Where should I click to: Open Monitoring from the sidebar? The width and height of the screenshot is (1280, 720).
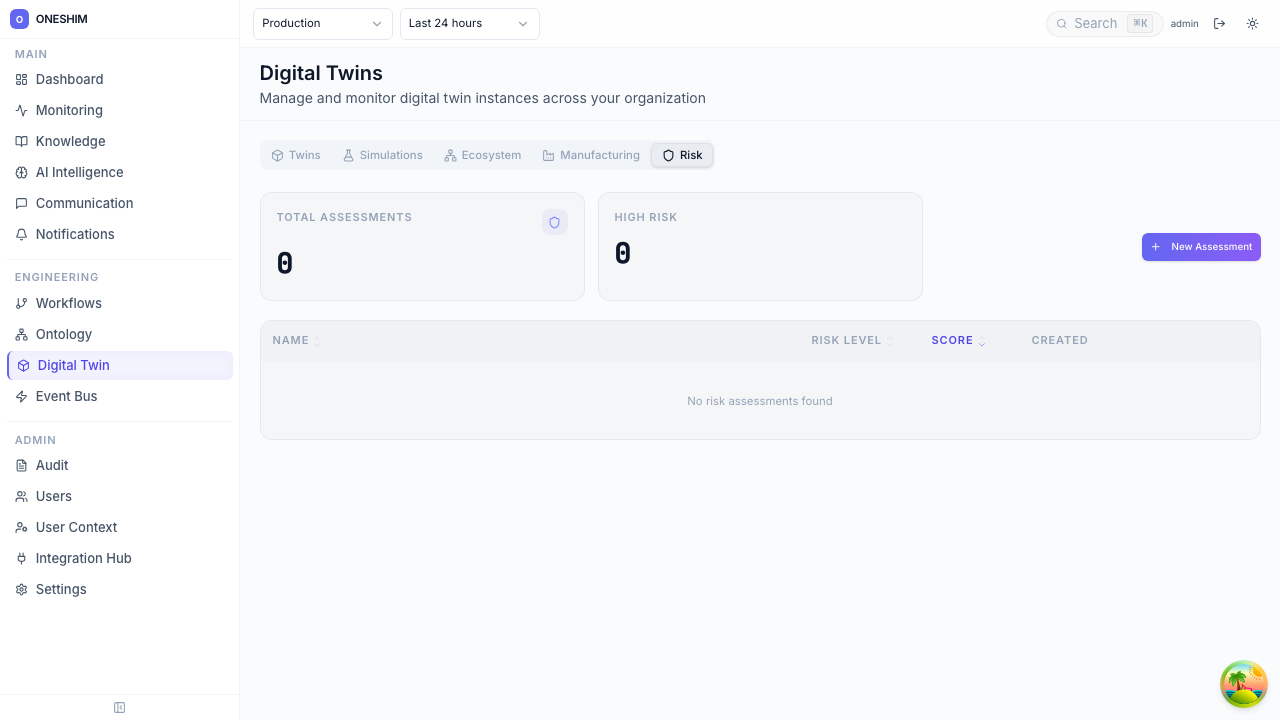[69, 110]
